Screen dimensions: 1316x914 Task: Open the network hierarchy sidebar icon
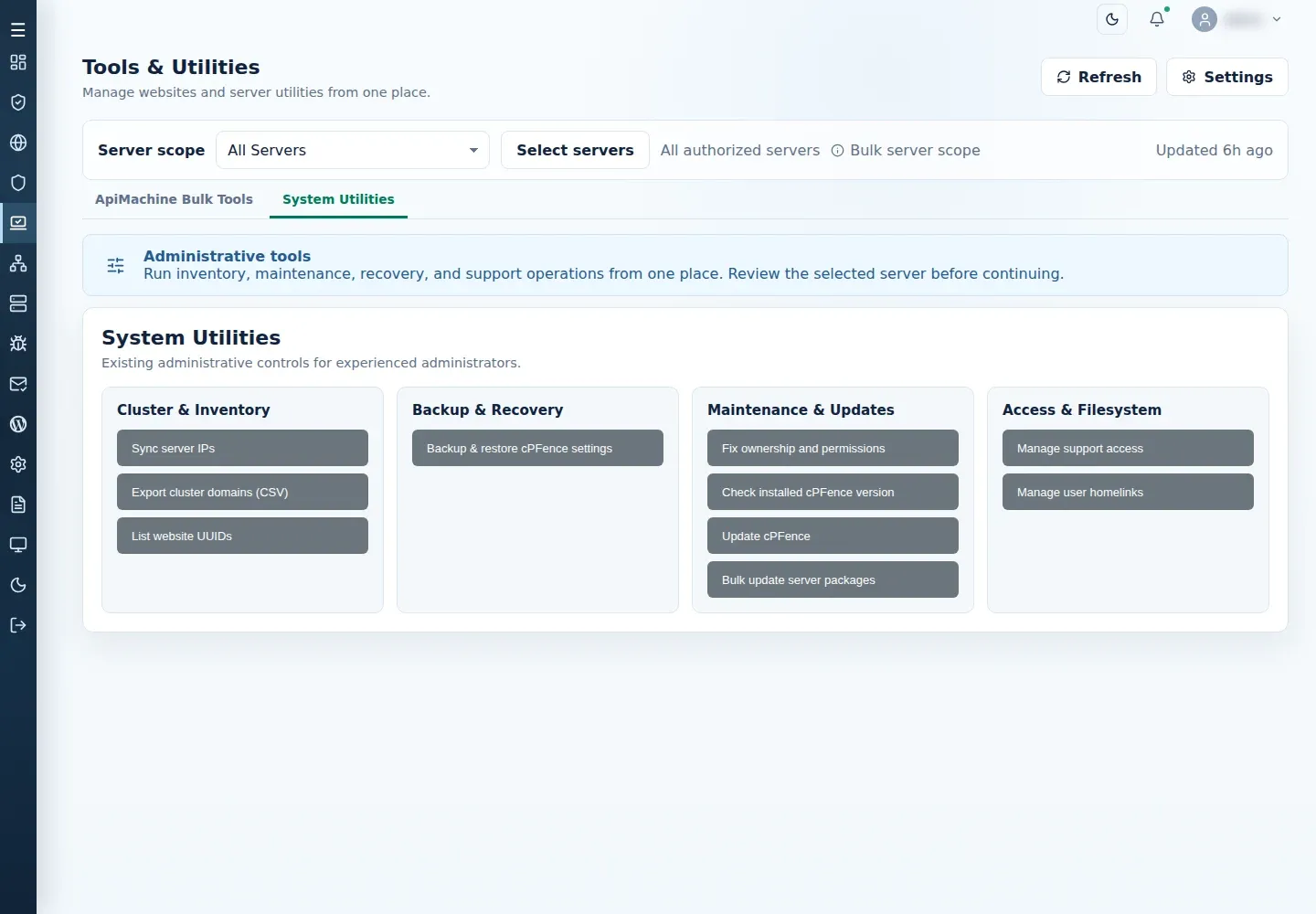18,263
